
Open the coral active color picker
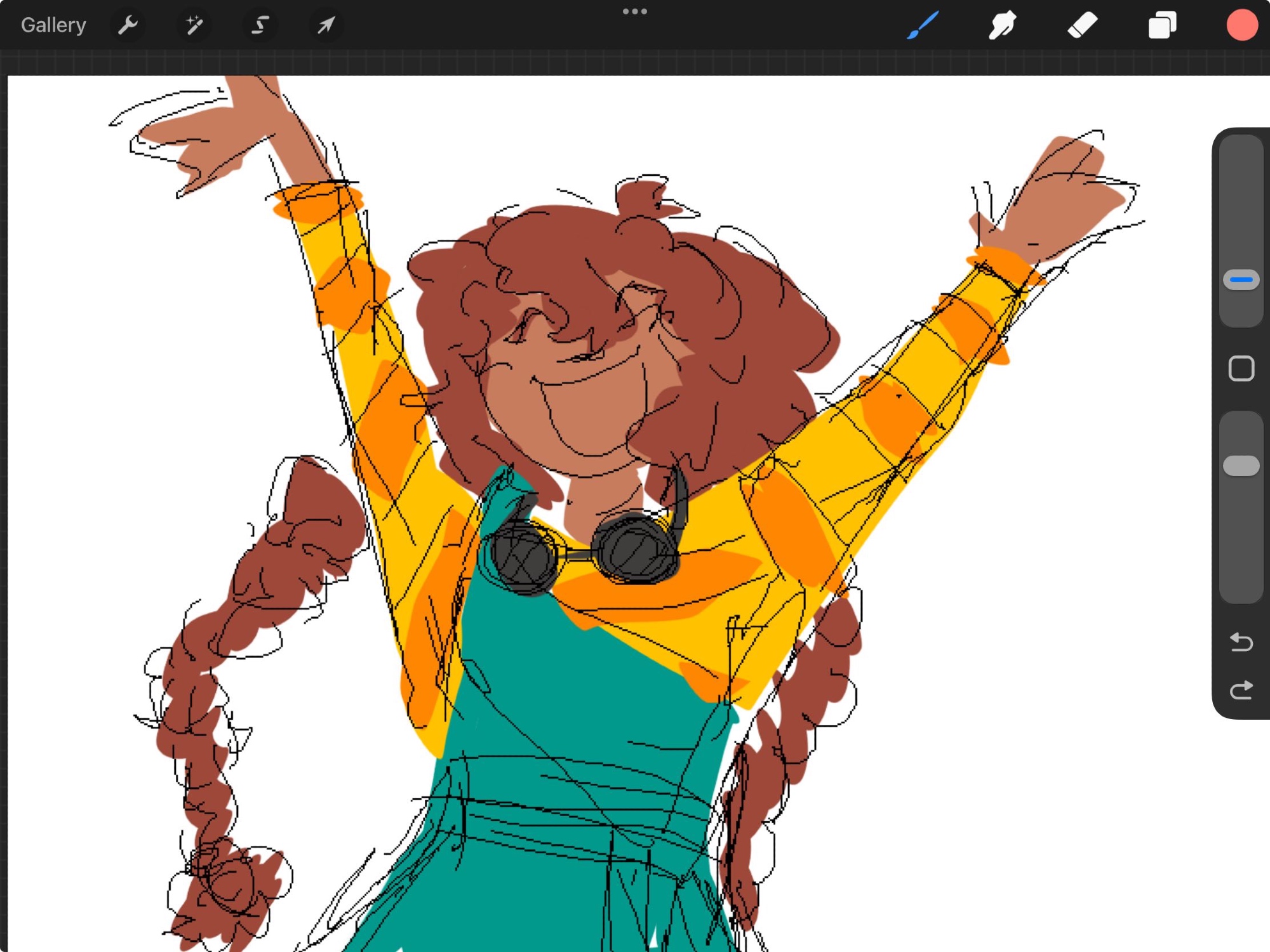[1241, 25]
